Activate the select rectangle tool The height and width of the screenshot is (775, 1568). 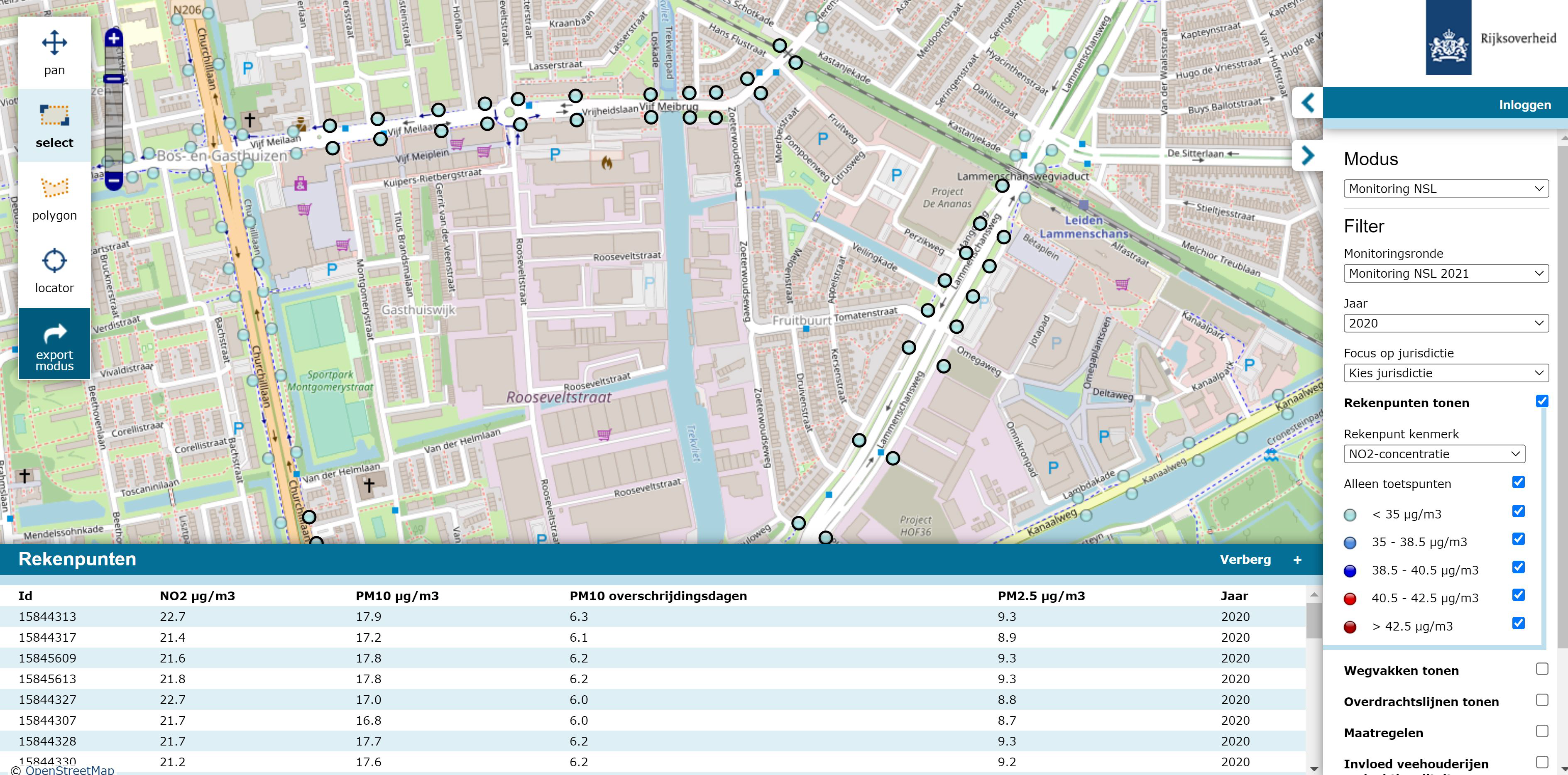click(x=54, y=125)
